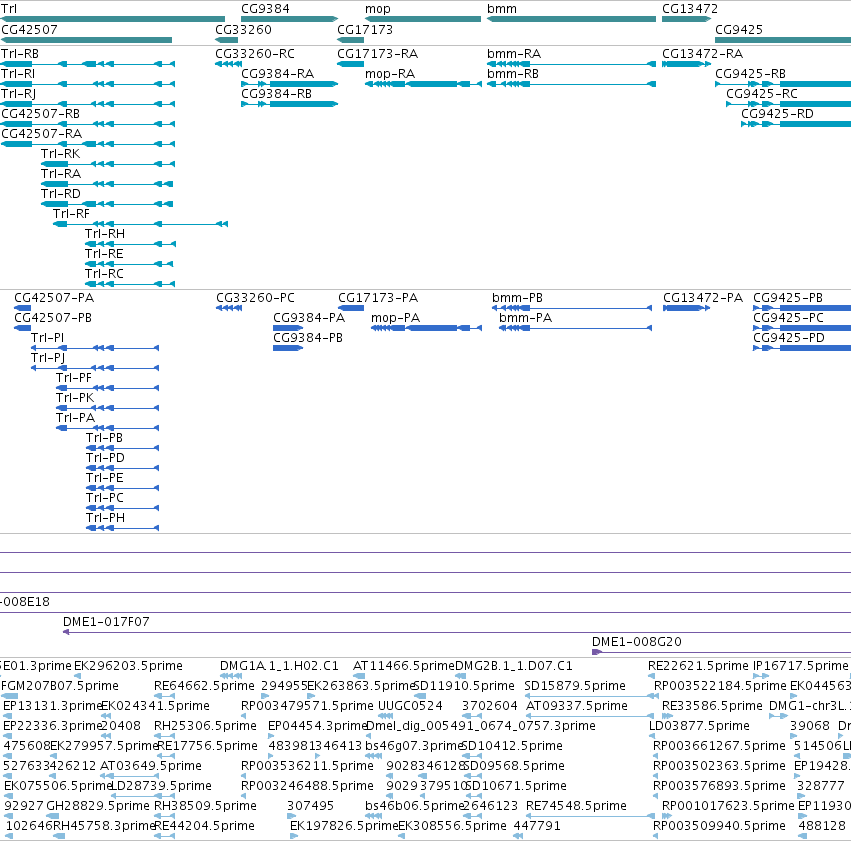
Task: Select transcript Trl-RH
Action: (130, 244)
